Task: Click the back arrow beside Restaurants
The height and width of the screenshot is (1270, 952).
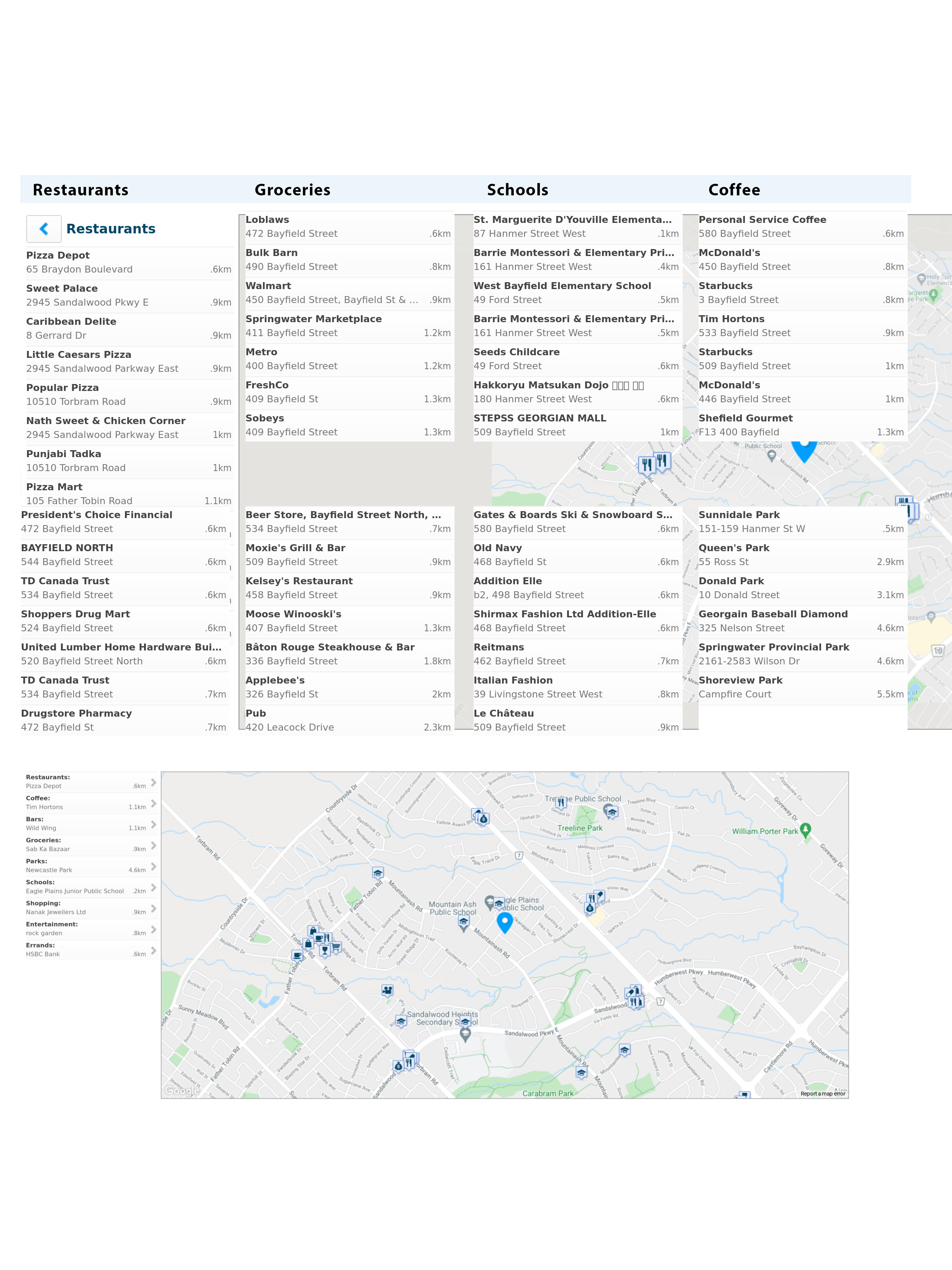Action: coord(44,229)
